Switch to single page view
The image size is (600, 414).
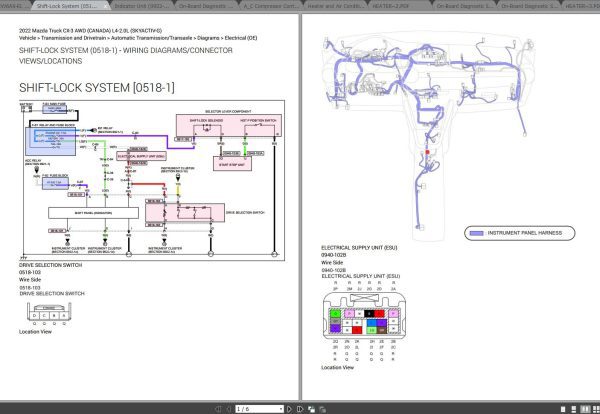pyautogui.click(x=563, y=409)
